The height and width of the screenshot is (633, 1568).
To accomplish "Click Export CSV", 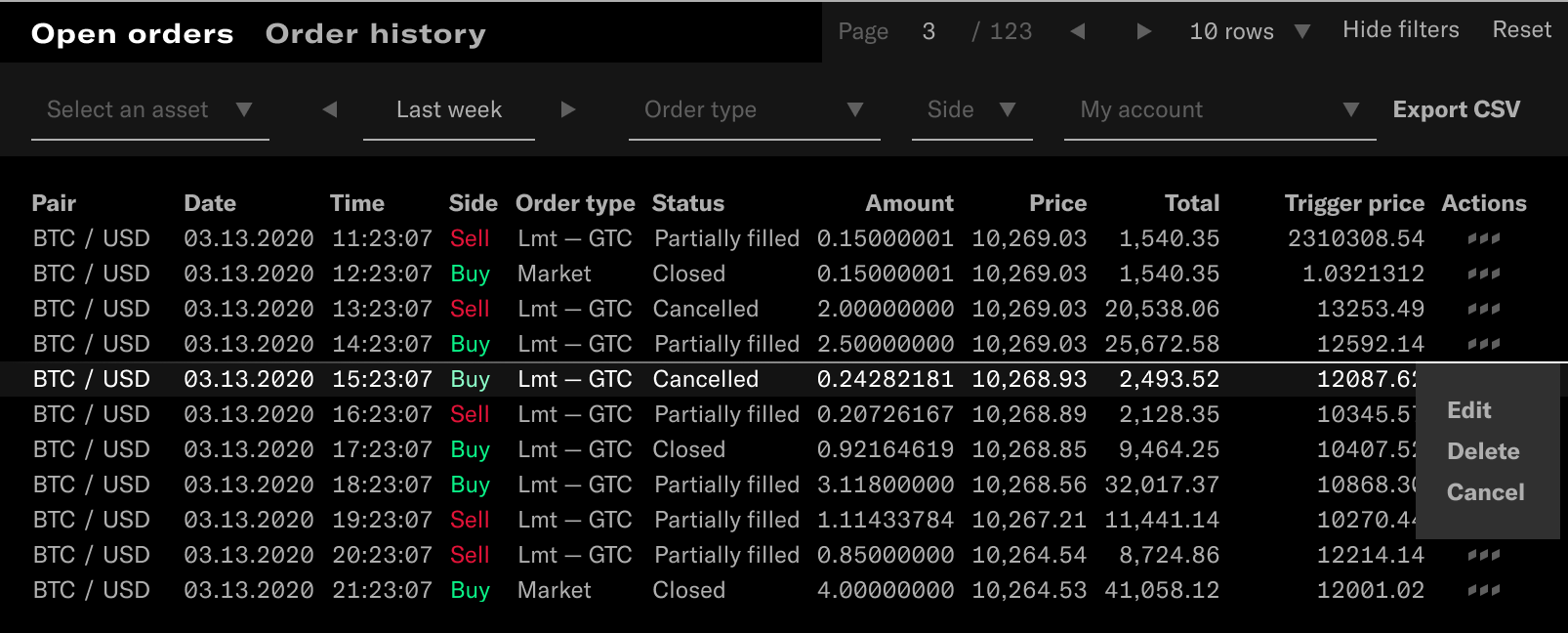I will click(1456, 109).
